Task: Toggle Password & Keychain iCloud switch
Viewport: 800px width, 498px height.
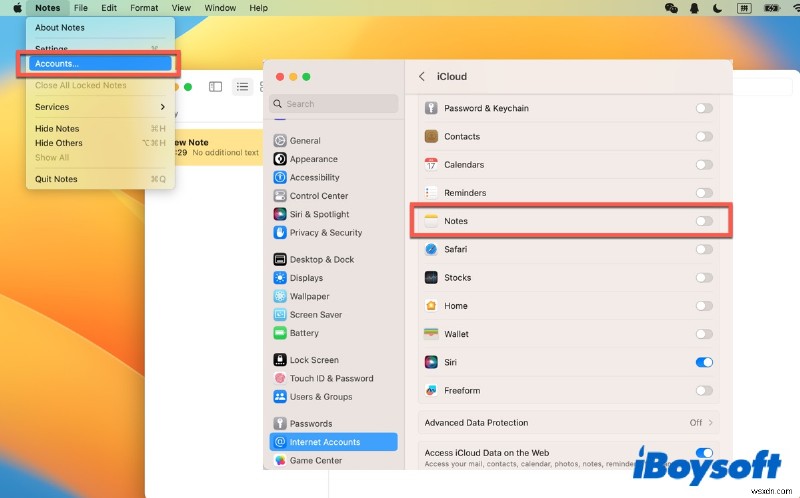Action: coord(704,108)
